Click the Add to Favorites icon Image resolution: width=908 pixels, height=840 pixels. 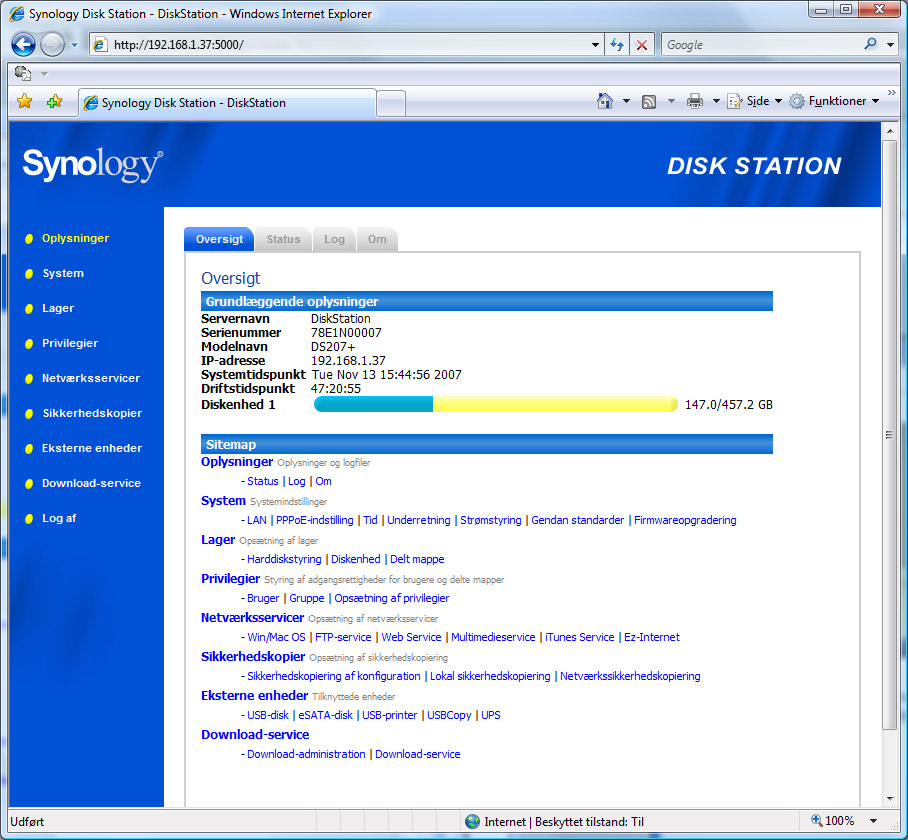click(54, 102)
